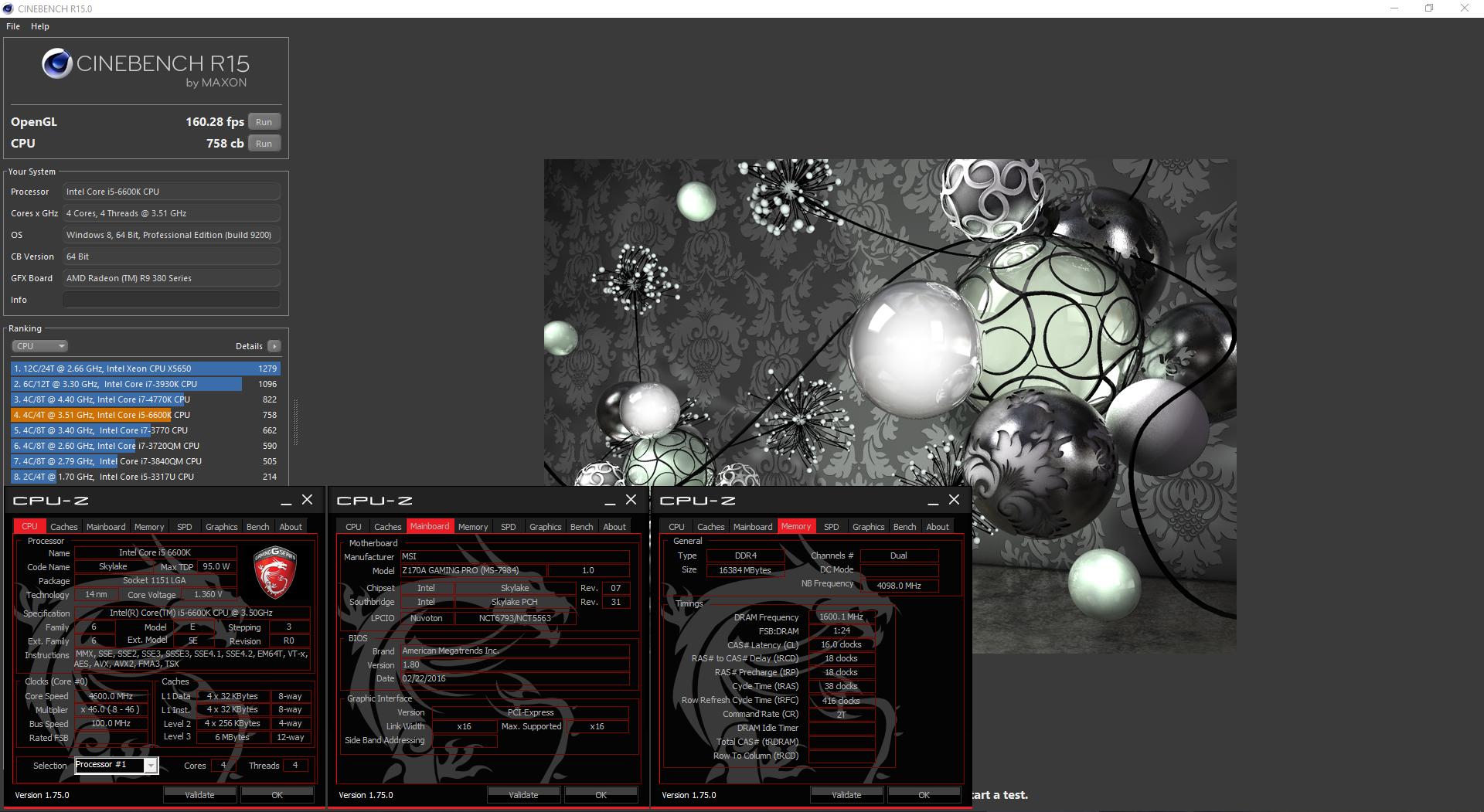This screenshot has width=1484, height=812.
Task: Open CPU tab in middle CPU-Z window
Action: click(x=353, y=527)
